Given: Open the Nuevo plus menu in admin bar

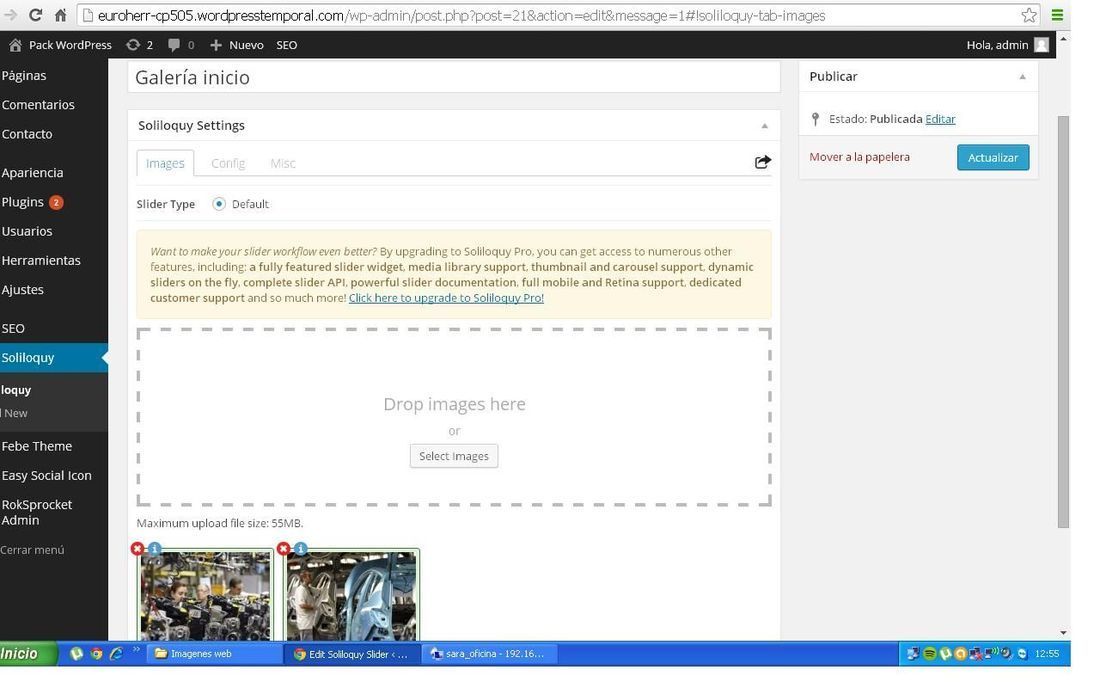Looking at the screenshot, I should tap(236, 45).
